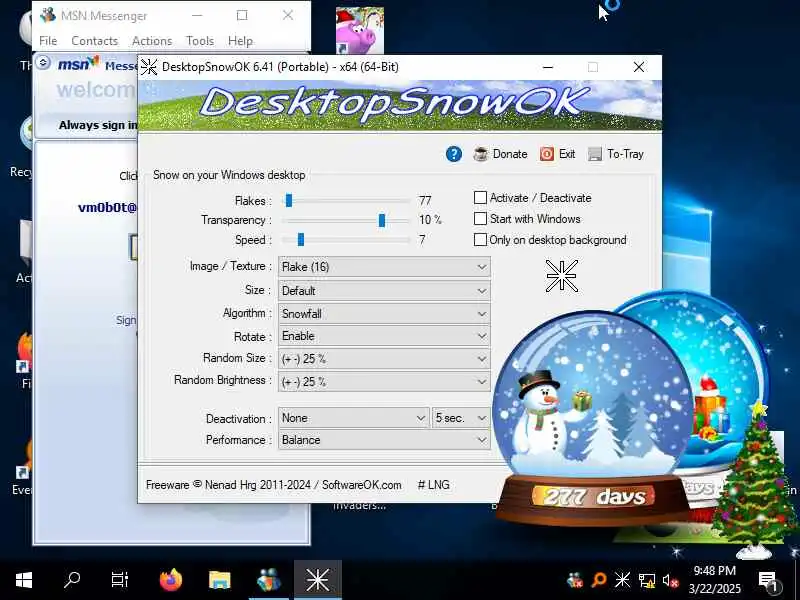Launch Firefox from the taskbar
The height and width of the screenshot is (600, 800).
pyautogui.click(x=170, y=580)
